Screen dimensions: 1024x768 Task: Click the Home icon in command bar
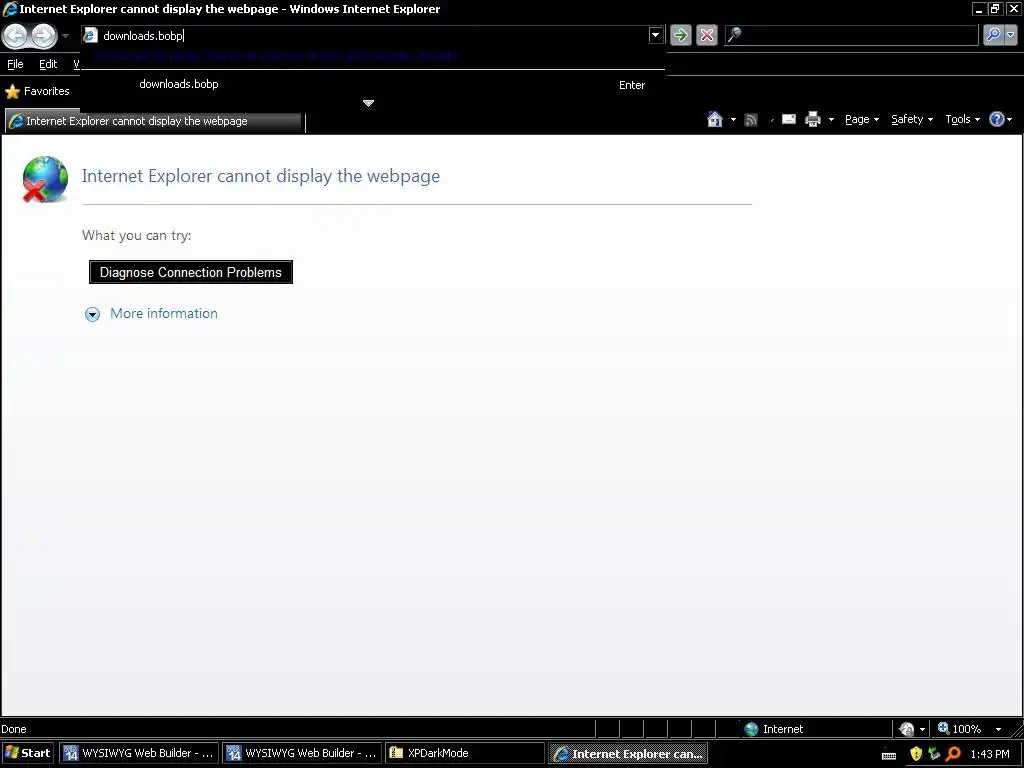coord(715,120)
